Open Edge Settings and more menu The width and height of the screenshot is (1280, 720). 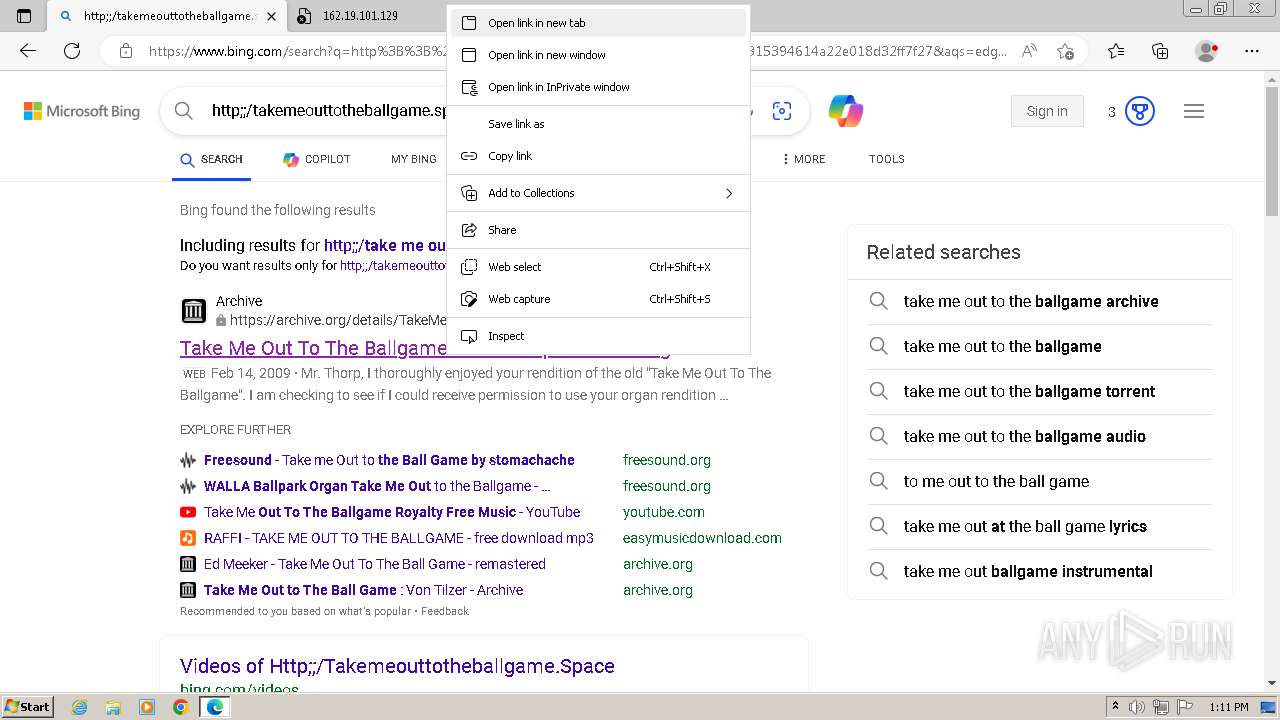point(1252,51)
